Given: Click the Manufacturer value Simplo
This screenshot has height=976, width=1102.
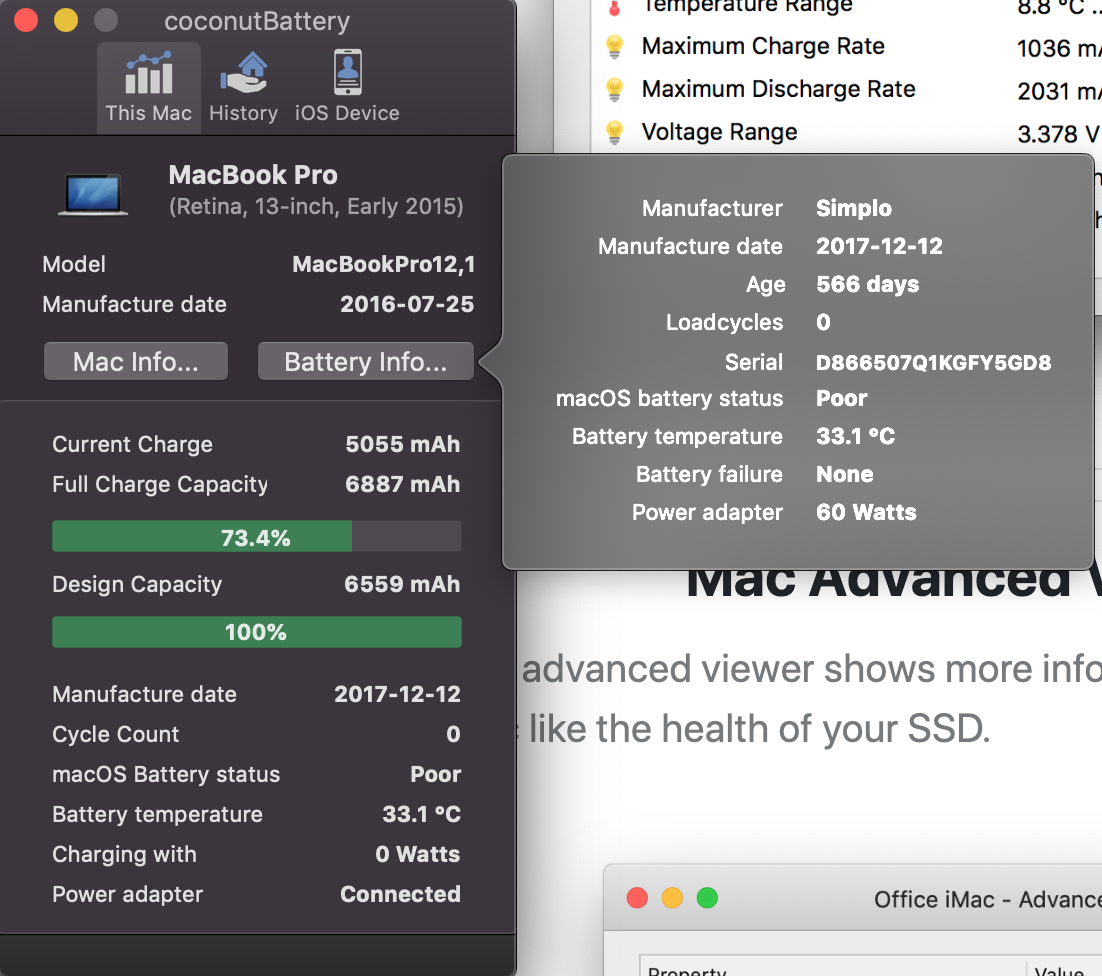Looking at the screenshot, I should click(853, 208).
